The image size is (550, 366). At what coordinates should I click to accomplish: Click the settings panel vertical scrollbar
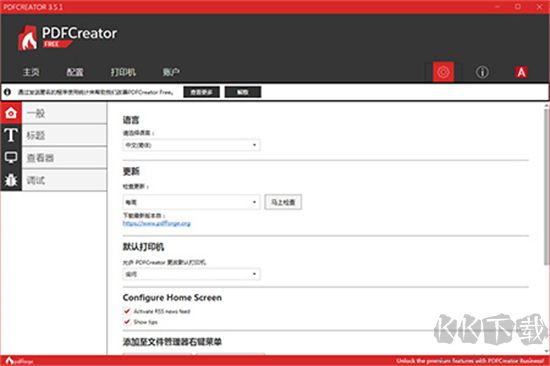click(546, 186)
